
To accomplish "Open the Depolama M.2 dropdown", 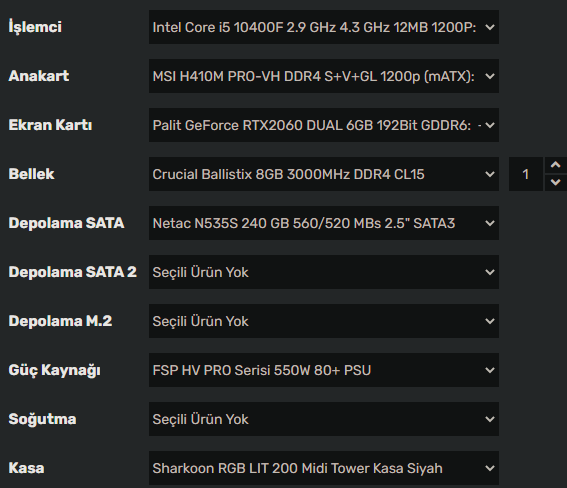I will [324, 321].
